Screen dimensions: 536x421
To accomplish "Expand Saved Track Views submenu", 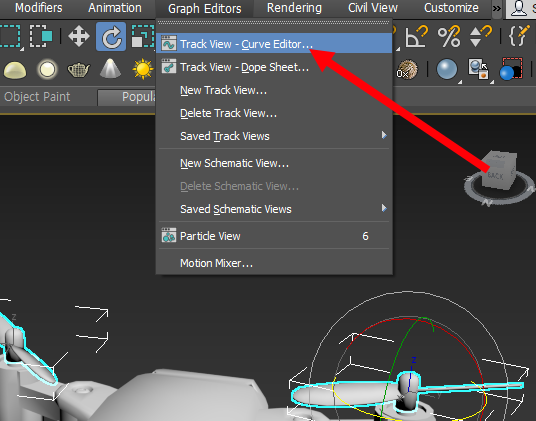I will tap(274, 136).
